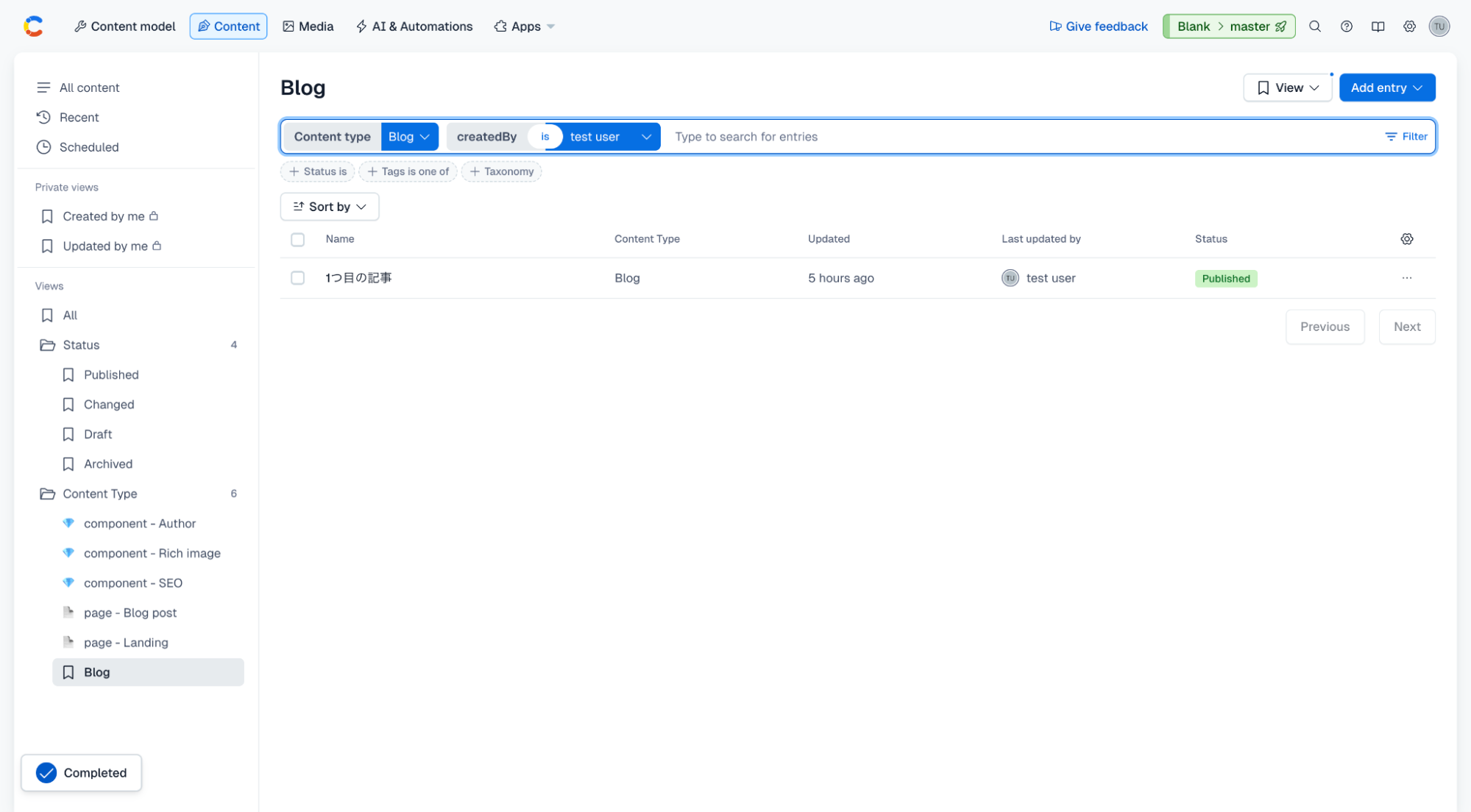Open the Sort by dropdown
The width and height of the screenshot is (1471, 812).
329,207
